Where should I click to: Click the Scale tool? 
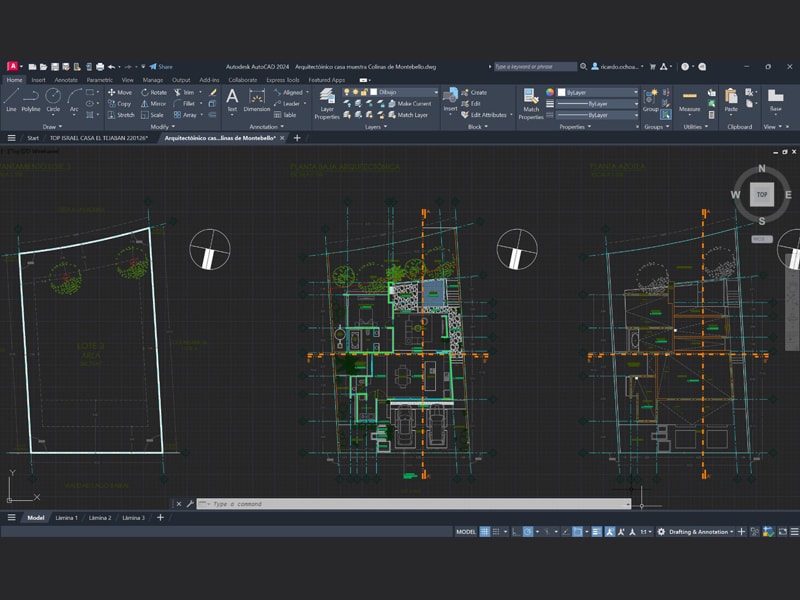152,115
